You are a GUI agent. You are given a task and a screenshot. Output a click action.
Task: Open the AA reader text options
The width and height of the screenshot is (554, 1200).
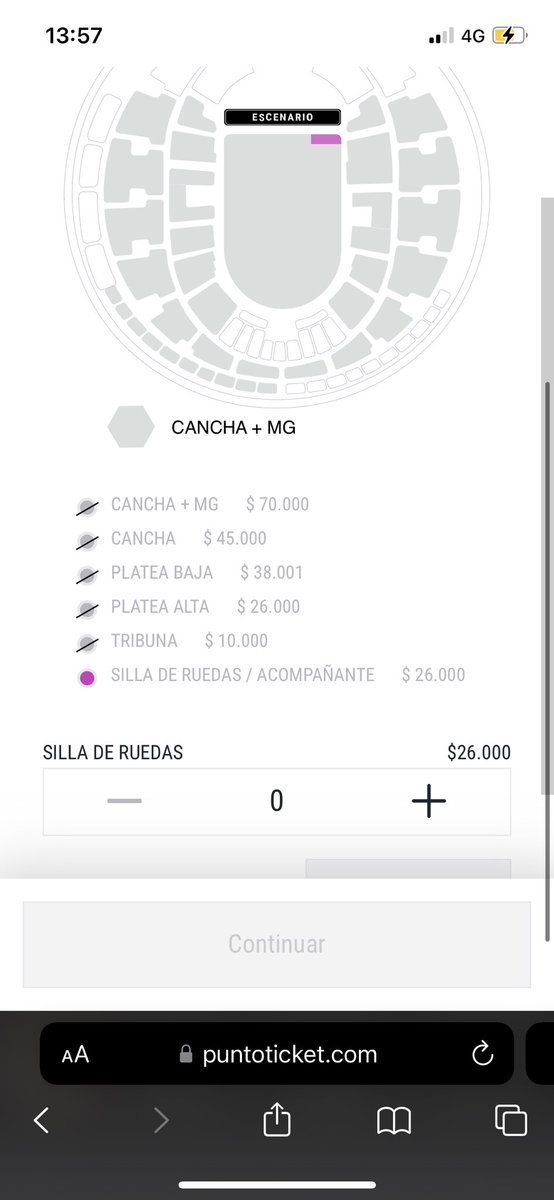tap(75, 1055)
